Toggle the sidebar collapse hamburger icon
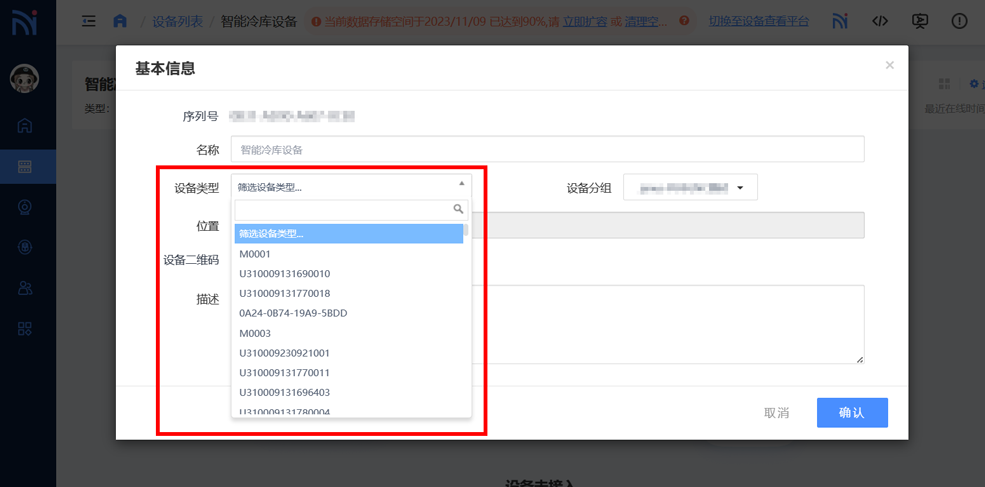 [89, 21]
